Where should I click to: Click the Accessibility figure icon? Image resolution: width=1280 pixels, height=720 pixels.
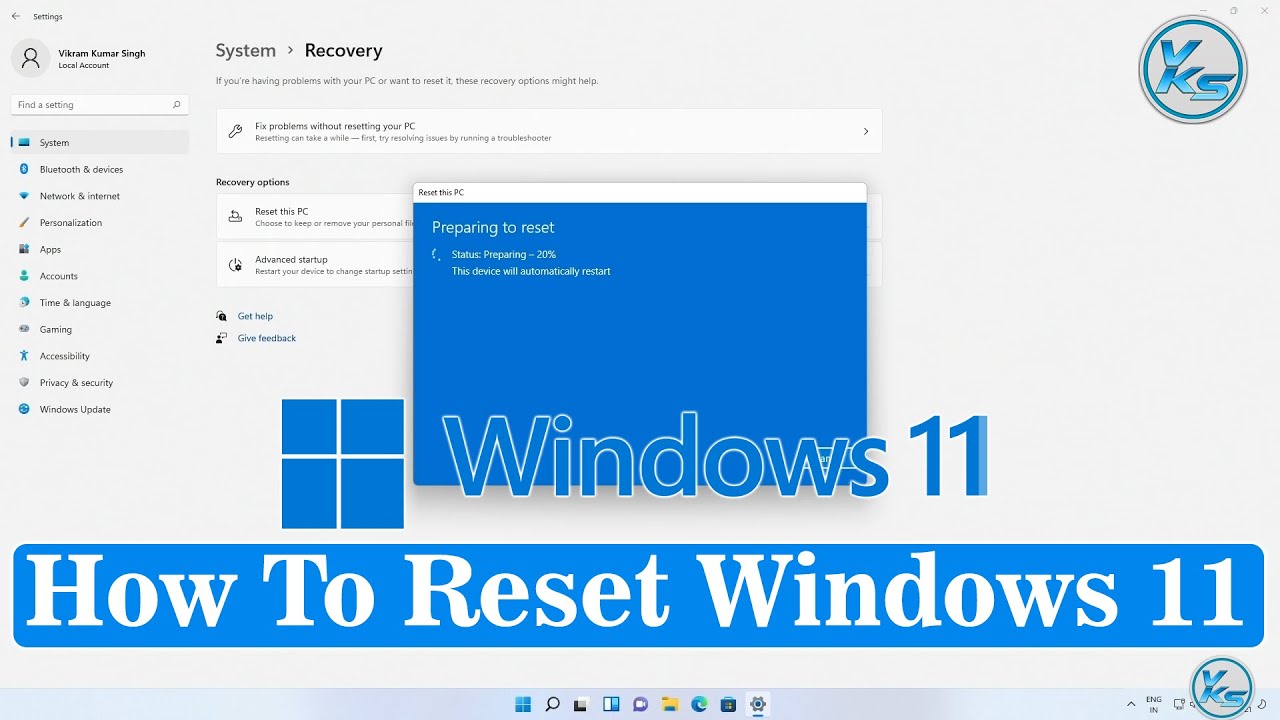pos(24,356)
